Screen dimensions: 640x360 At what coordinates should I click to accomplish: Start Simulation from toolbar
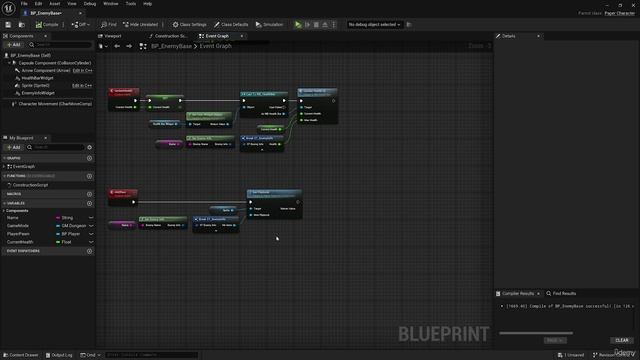coord(269,25)
